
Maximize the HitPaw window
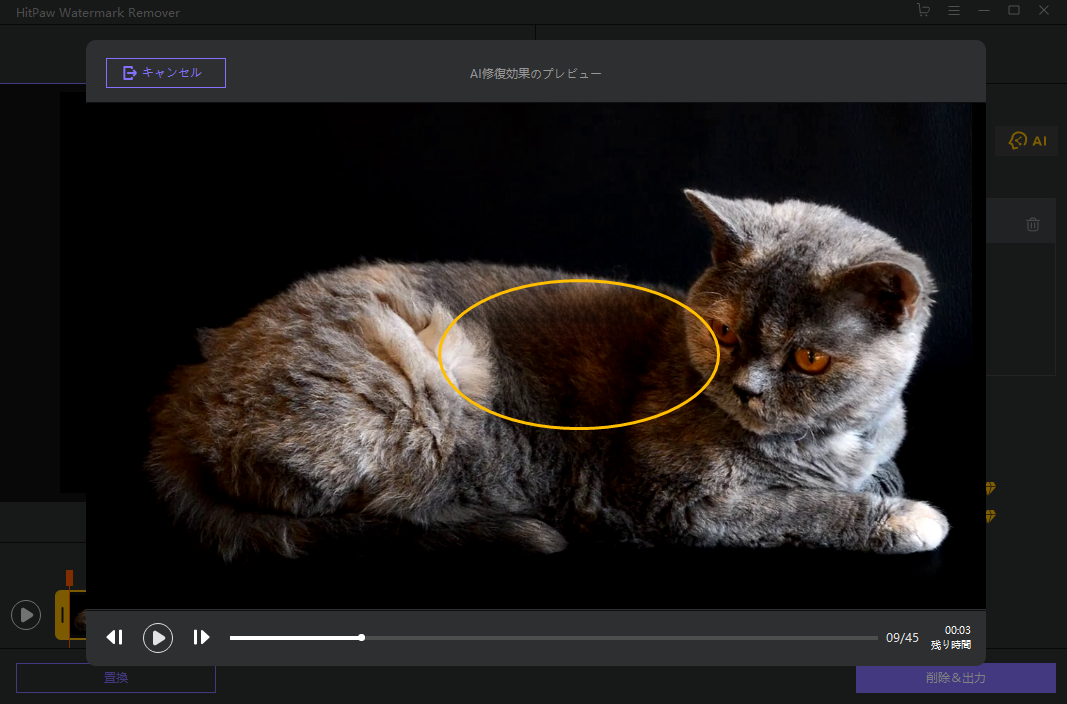[x=1014, y=10]
